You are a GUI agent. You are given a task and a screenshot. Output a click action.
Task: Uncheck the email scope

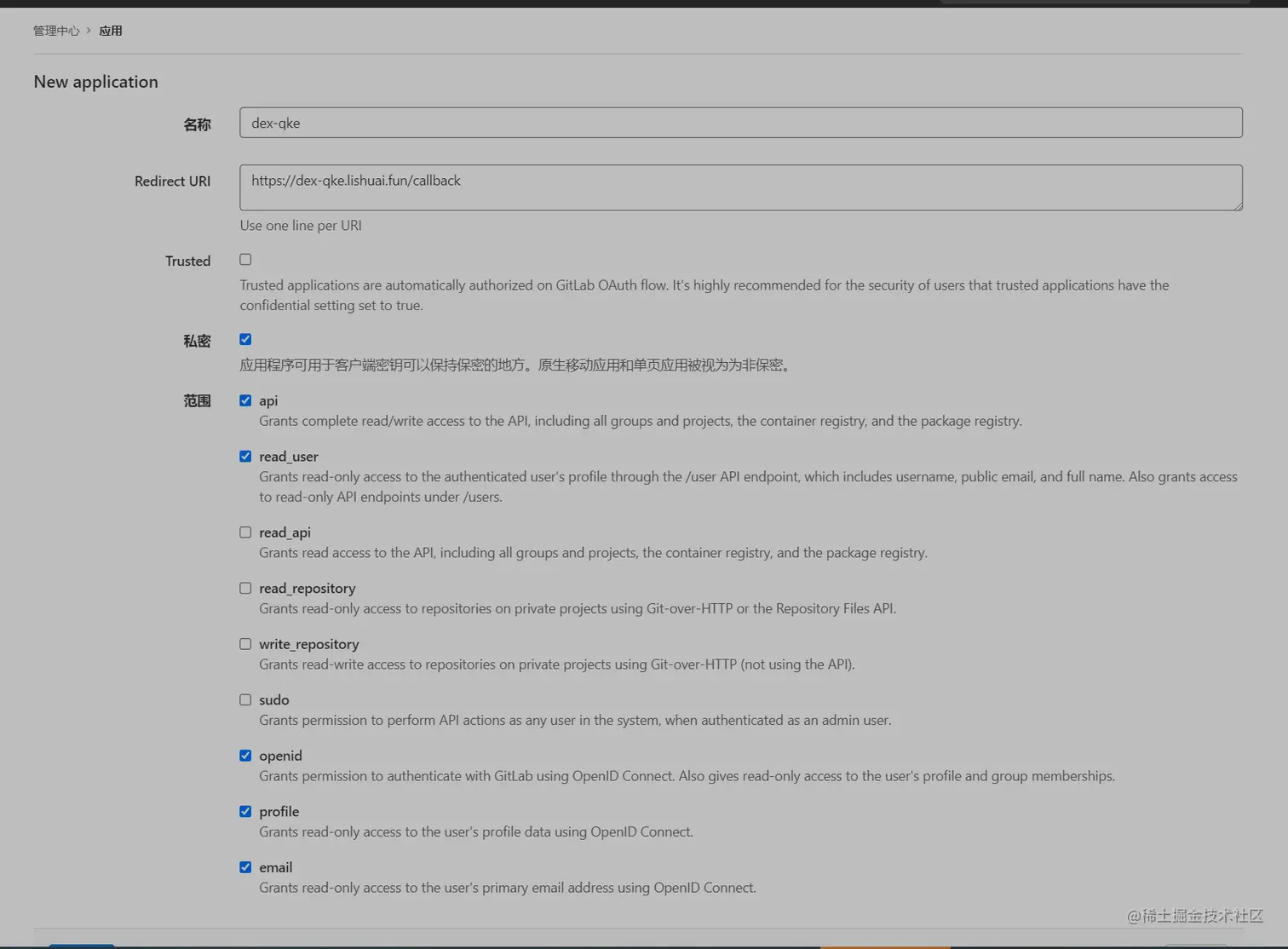(x=245, y=867)
